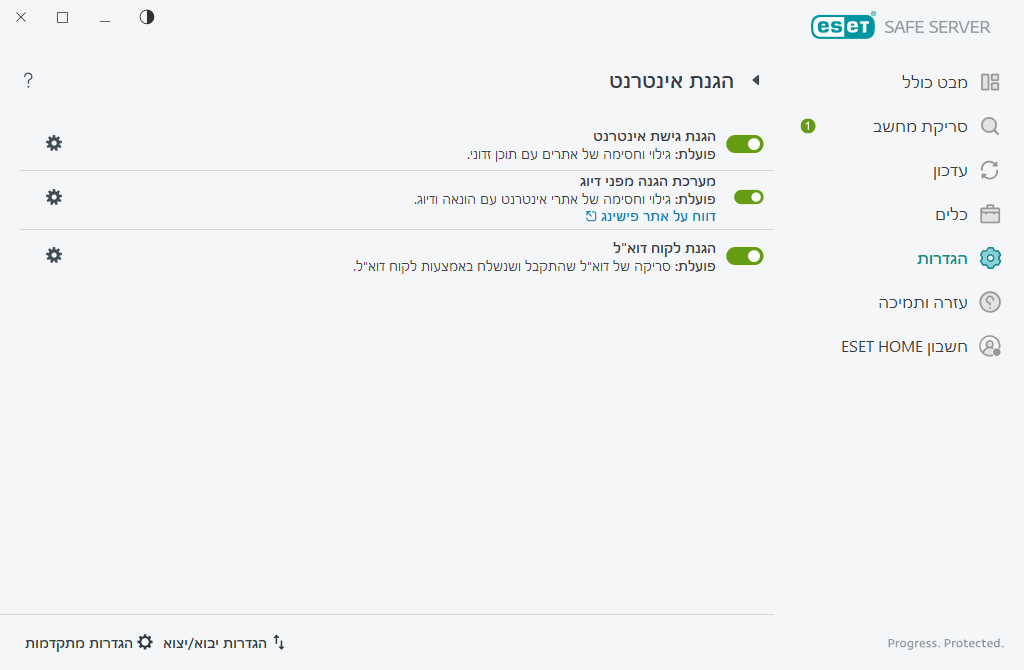The height and width of the screenshot is (670, 1024).
Task: Open gear settings for anti-phishing protection
Action: click(54, 197)
